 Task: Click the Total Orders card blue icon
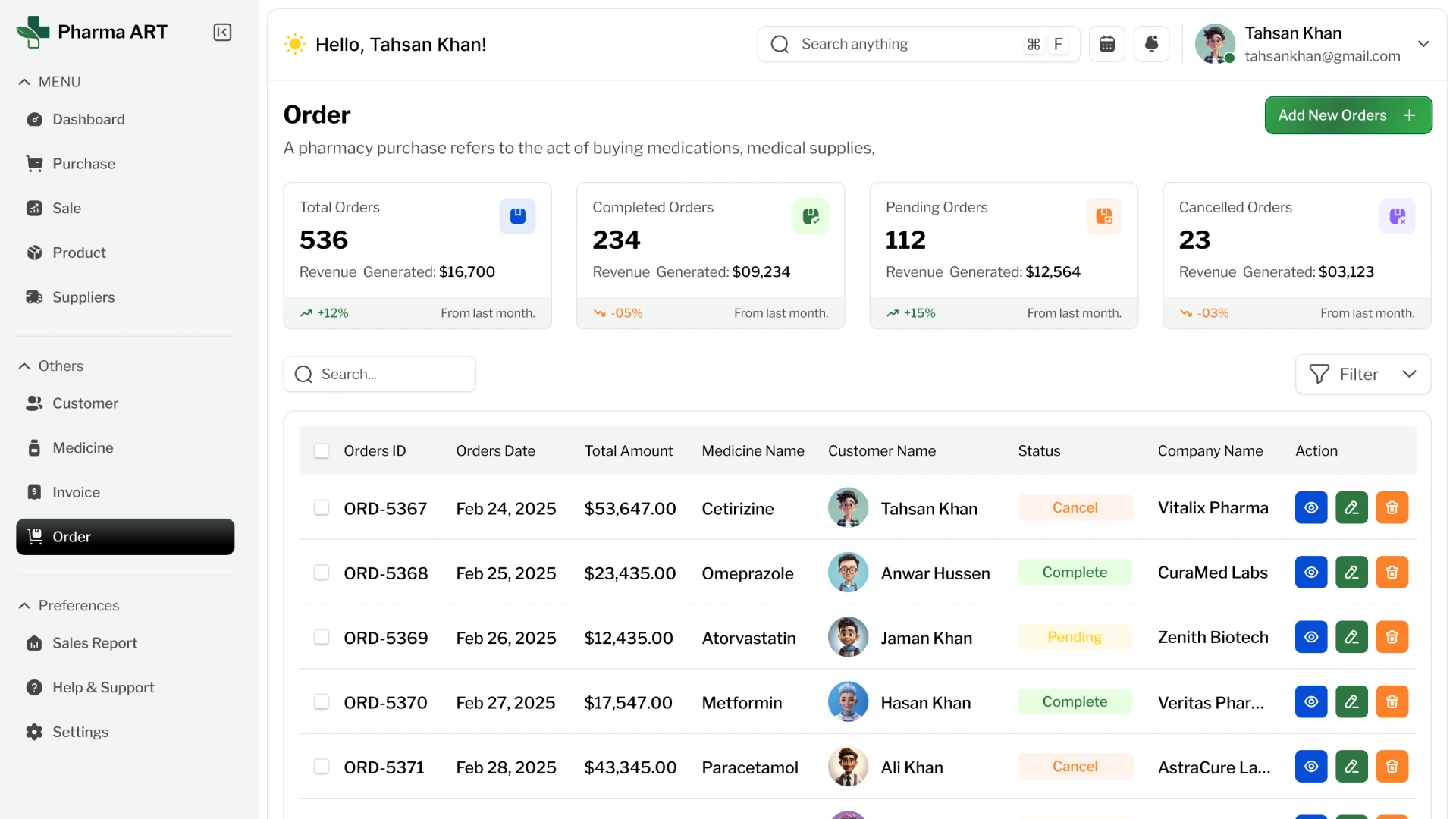coord(517,216)
